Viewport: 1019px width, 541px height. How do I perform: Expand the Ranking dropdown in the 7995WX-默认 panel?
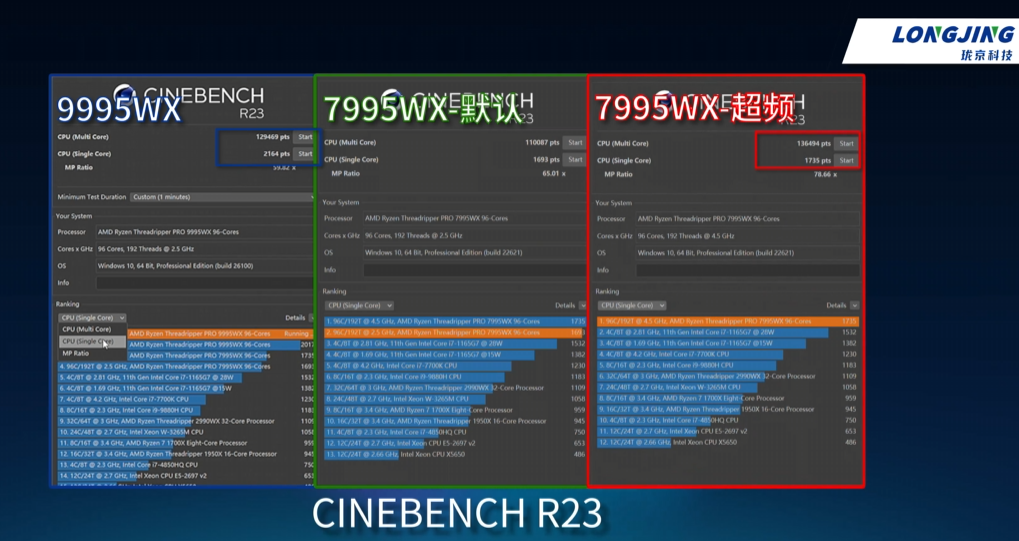pyautogui.click(x=358, y=305)
